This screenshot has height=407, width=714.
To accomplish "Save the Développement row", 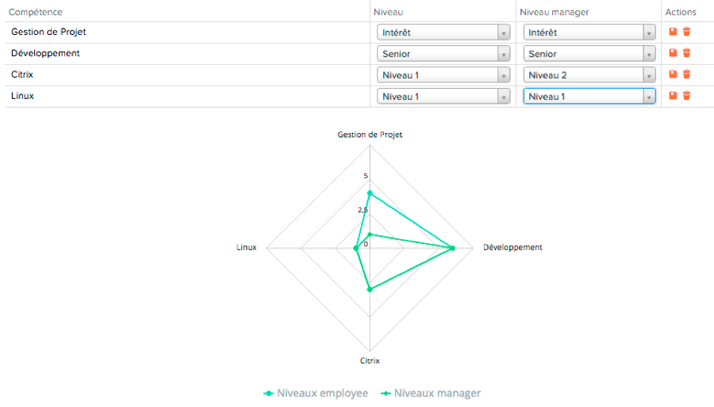I will (673, 53).
